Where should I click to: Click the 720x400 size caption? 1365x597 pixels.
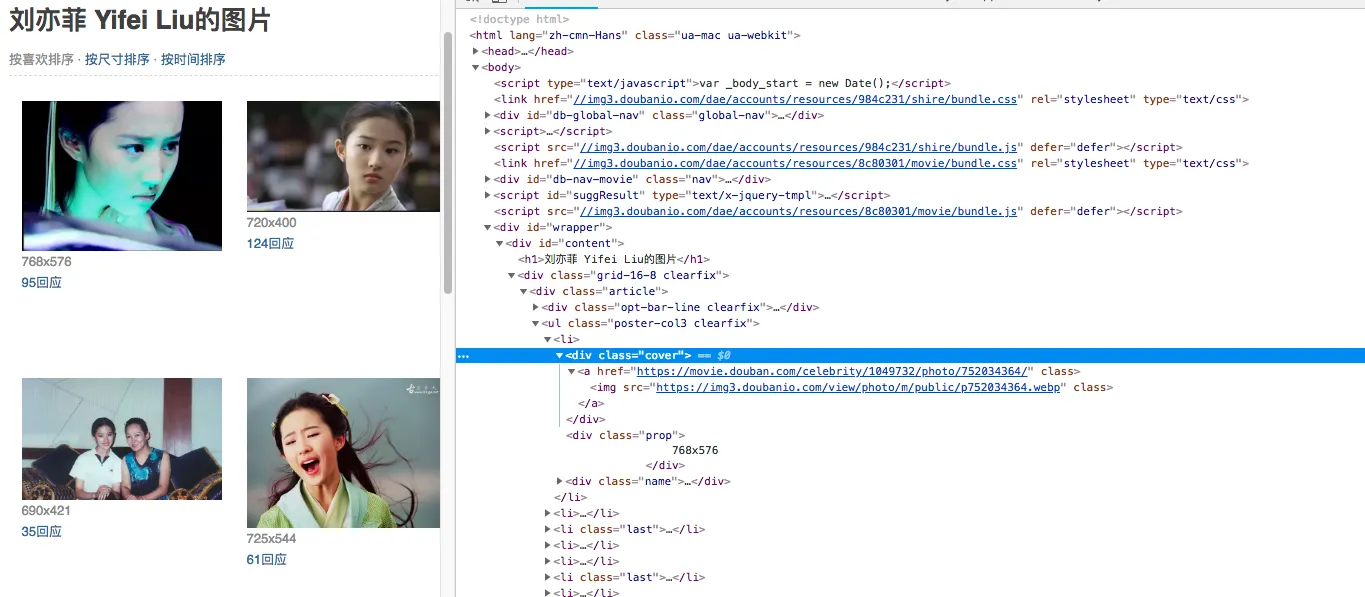pos(272,223)
